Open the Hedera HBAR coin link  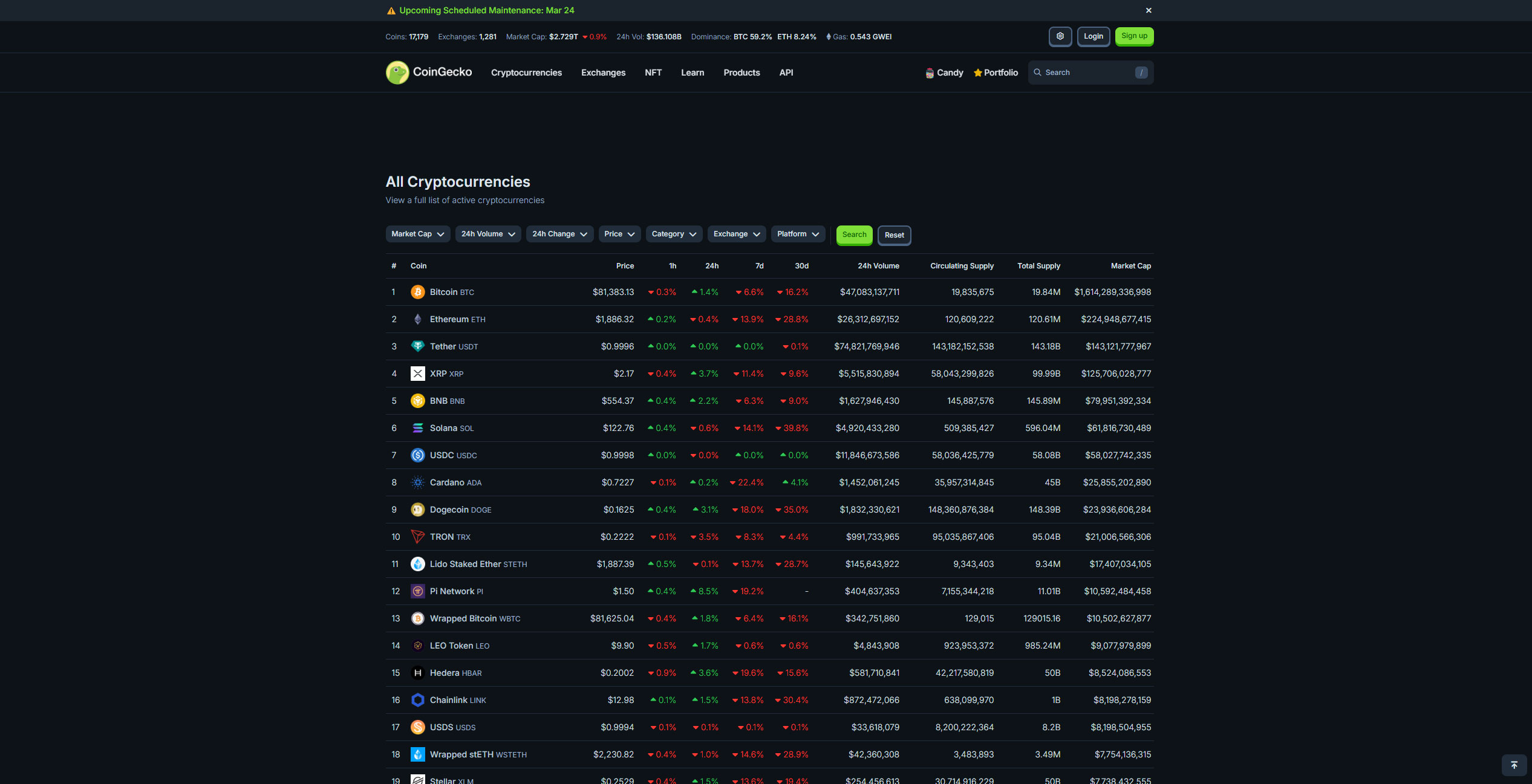click(x=455, y=673)
